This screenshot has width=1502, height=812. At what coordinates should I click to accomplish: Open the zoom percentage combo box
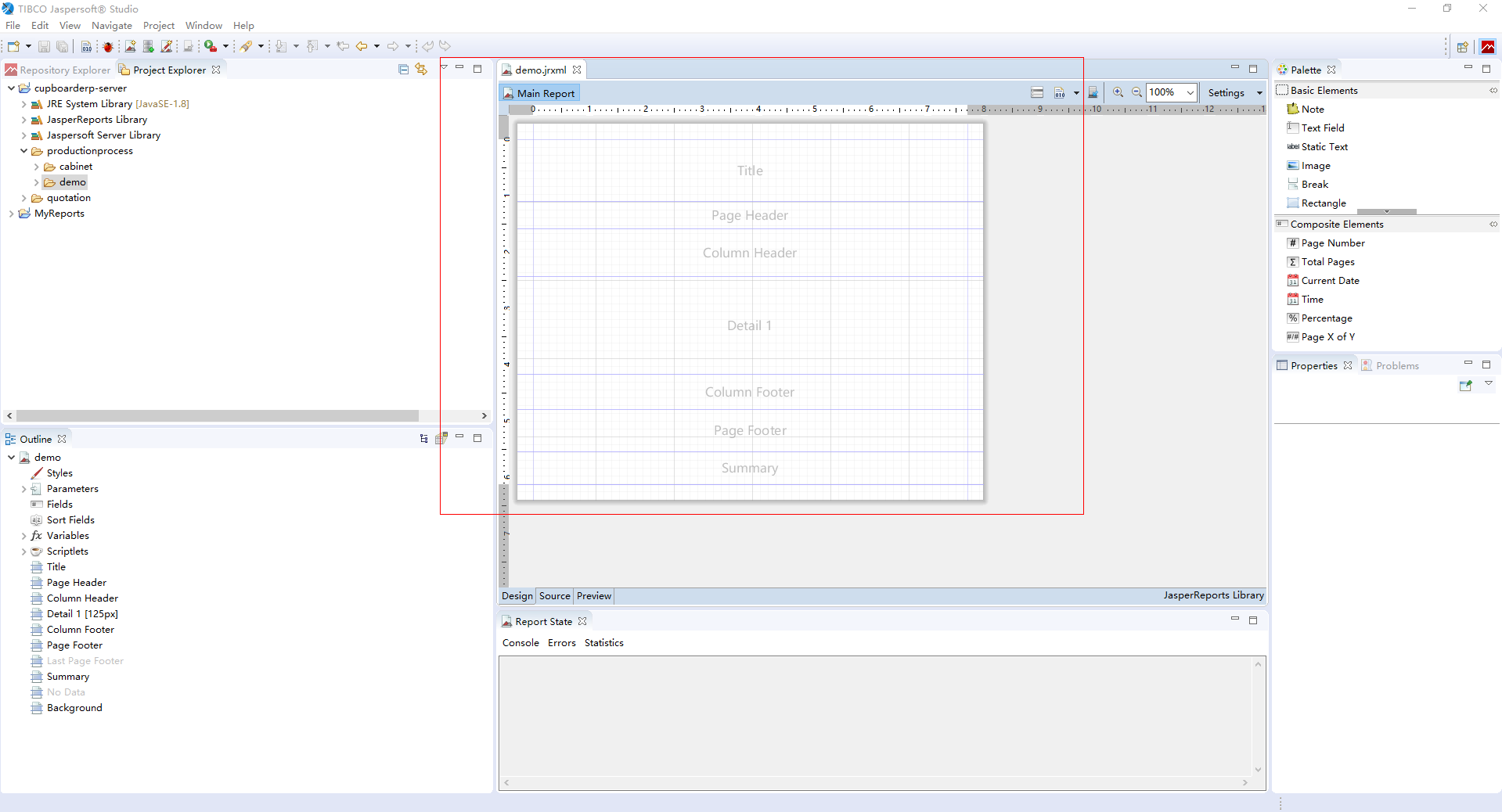[1172, 92]
